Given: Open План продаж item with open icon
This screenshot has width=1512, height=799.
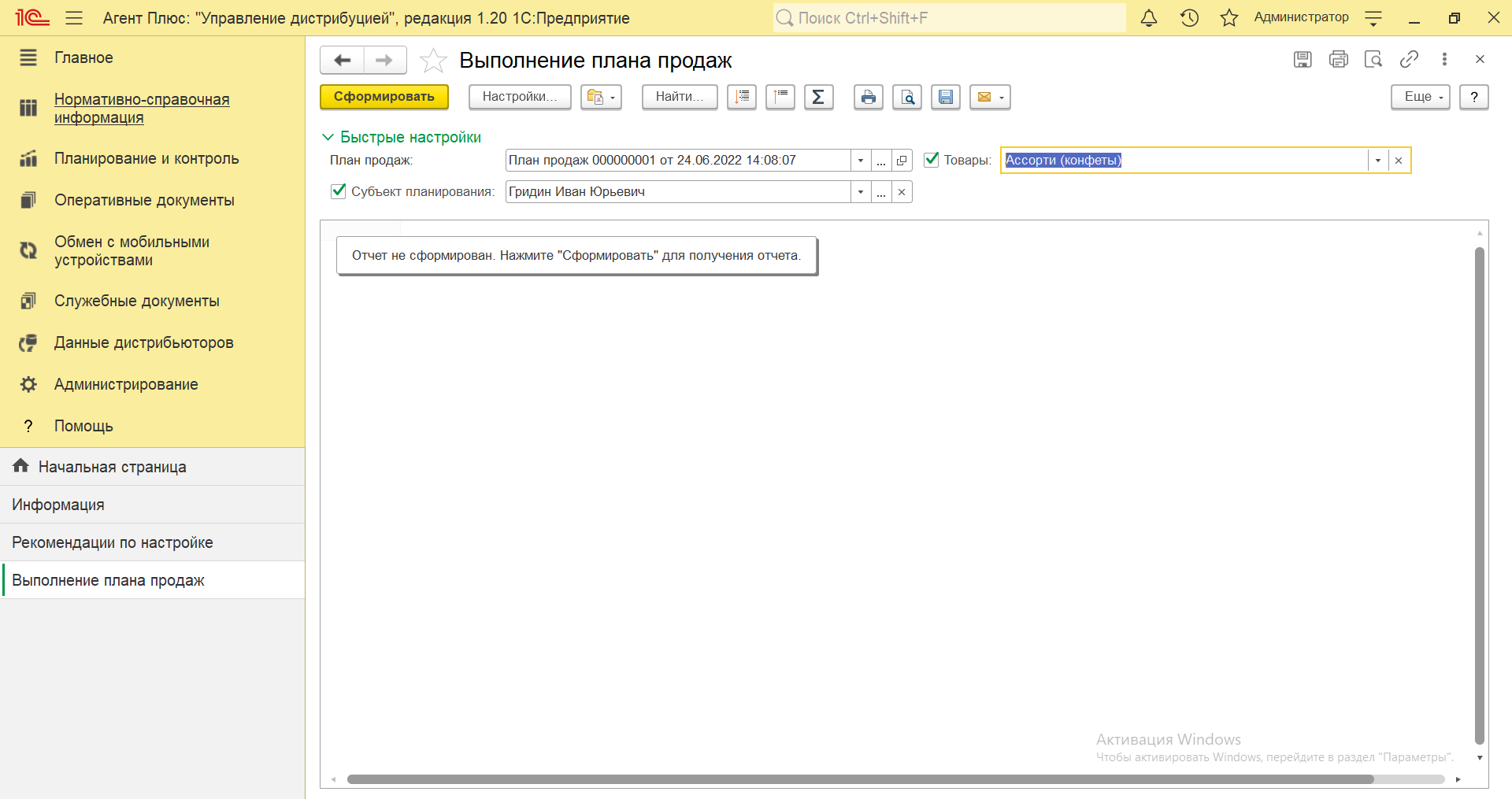Looking at the screenshot, I should pyautogui.click(x=902, y=161).
